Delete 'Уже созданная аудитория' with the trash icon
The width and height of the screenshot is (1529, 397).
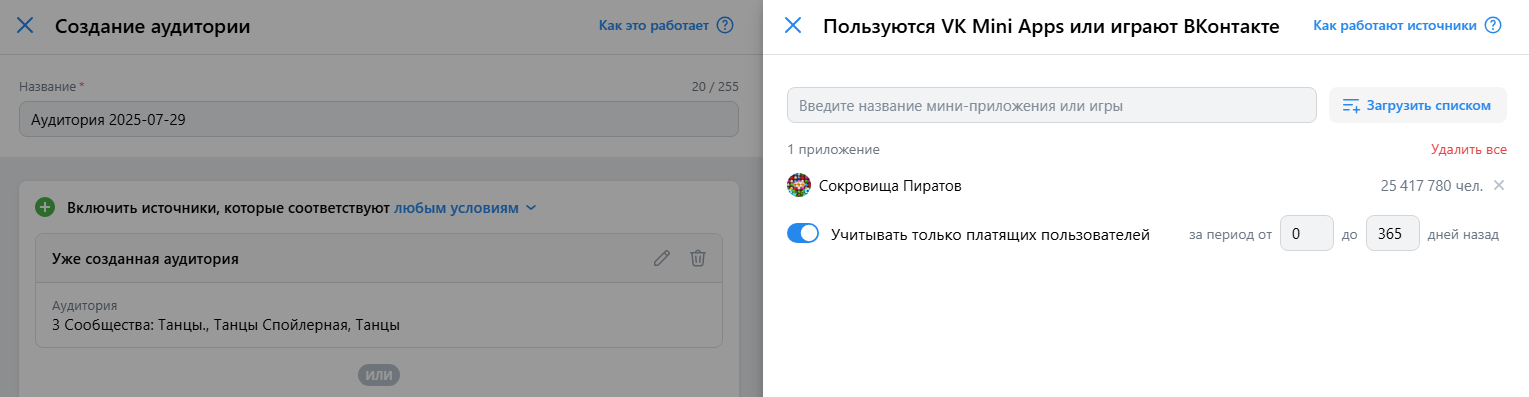(x=698, y=258)
